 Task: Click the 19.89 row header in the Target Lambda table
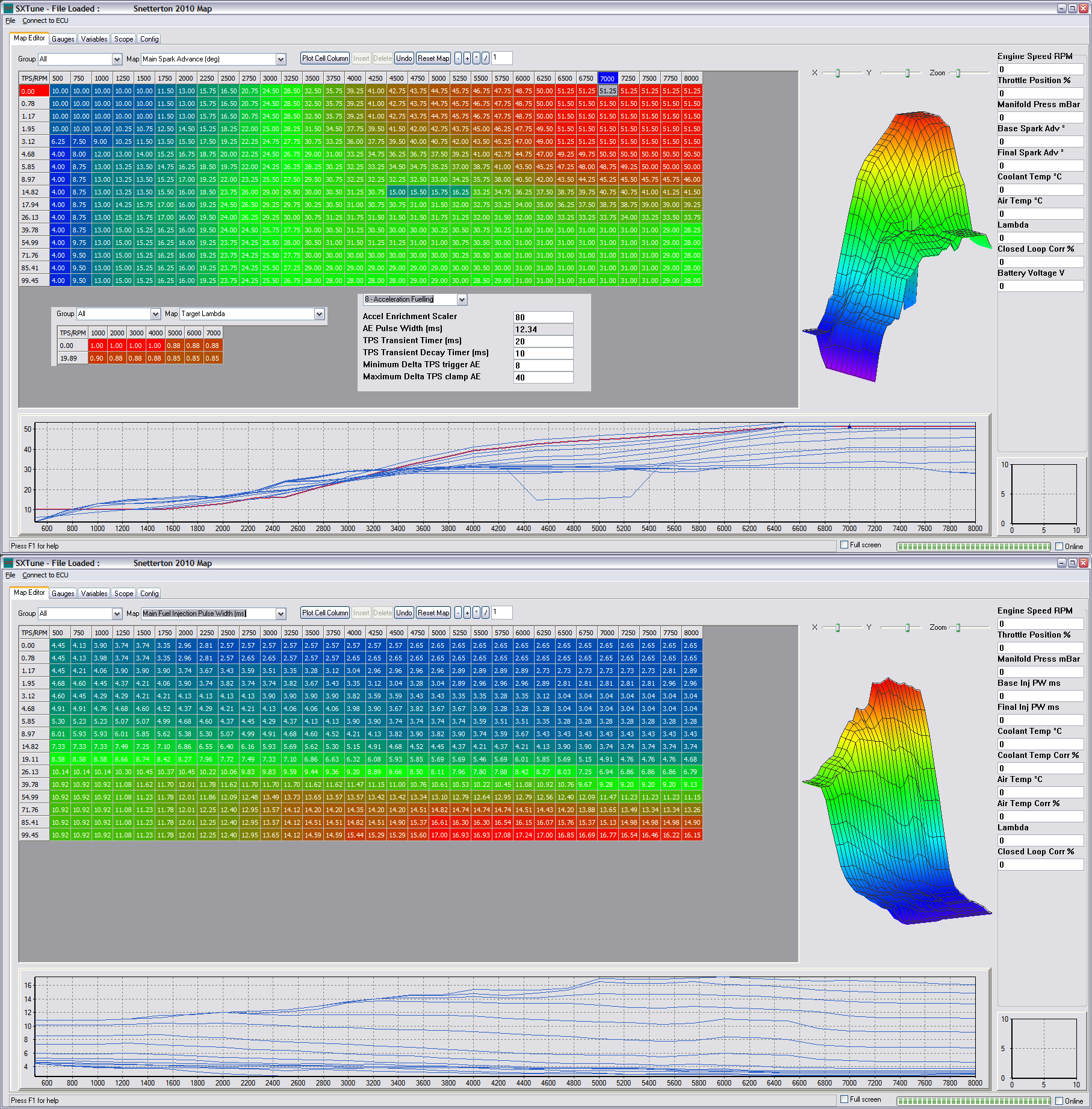(x=73, y=358)
